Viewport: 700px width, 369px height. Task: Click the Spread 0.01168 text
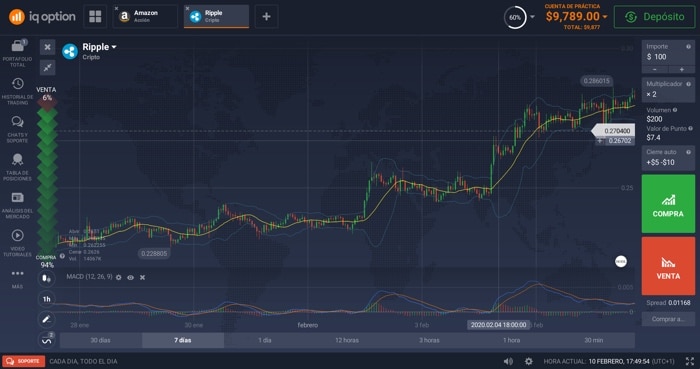click(x=668, y=303)
